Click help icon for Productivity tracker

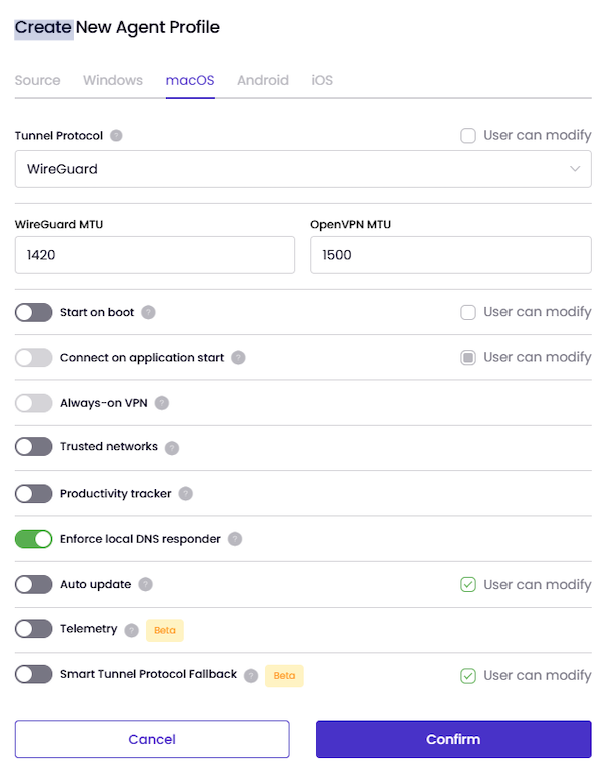[x=185, y=494]
